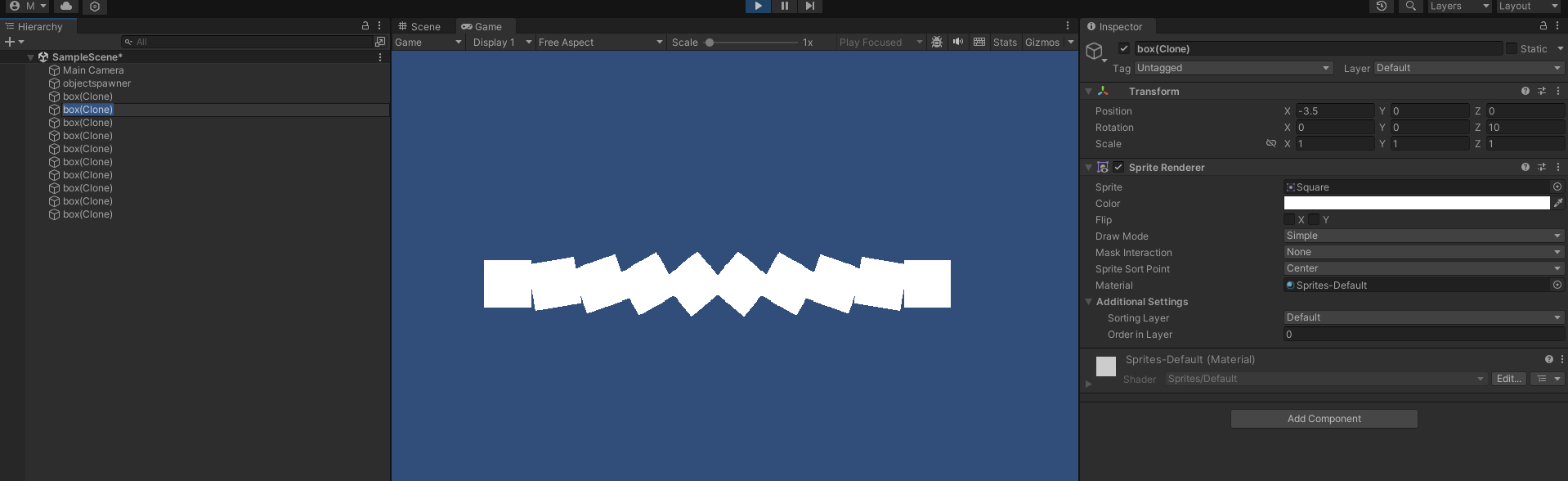Toggle the Scale constrained proportions link
This screenshot has height=481, width=1568.
(x=1271, y=143)
